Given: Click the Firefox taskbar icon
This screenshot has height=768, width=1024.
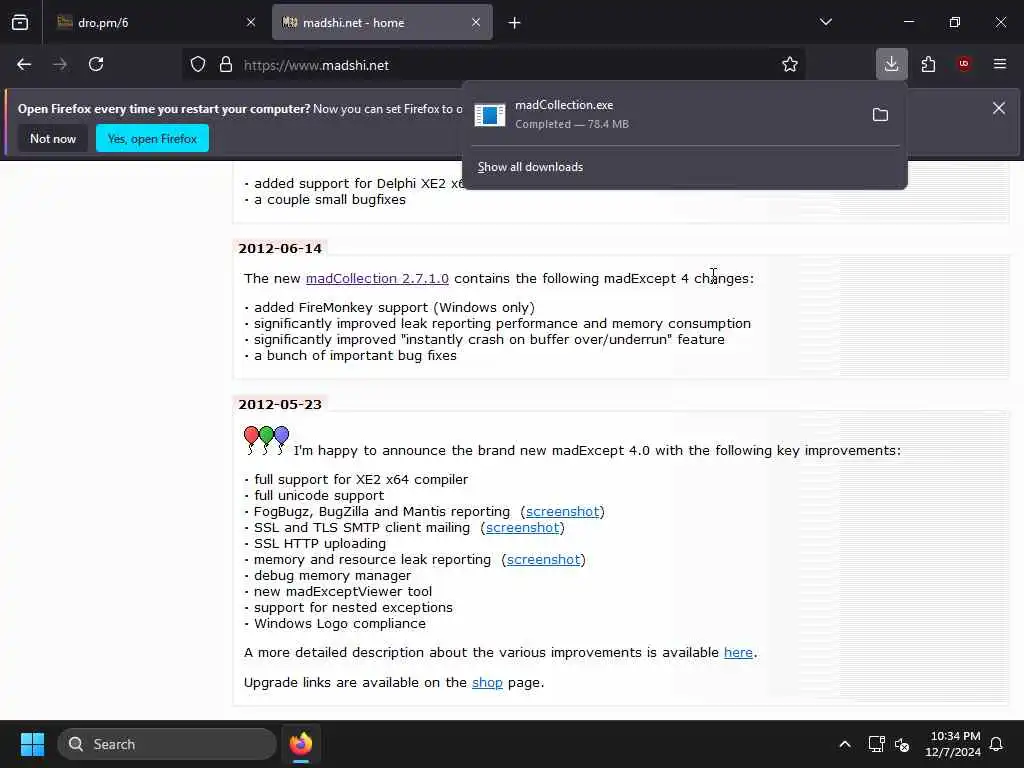Looking at the screenshot, I should [x=301, y=744].
